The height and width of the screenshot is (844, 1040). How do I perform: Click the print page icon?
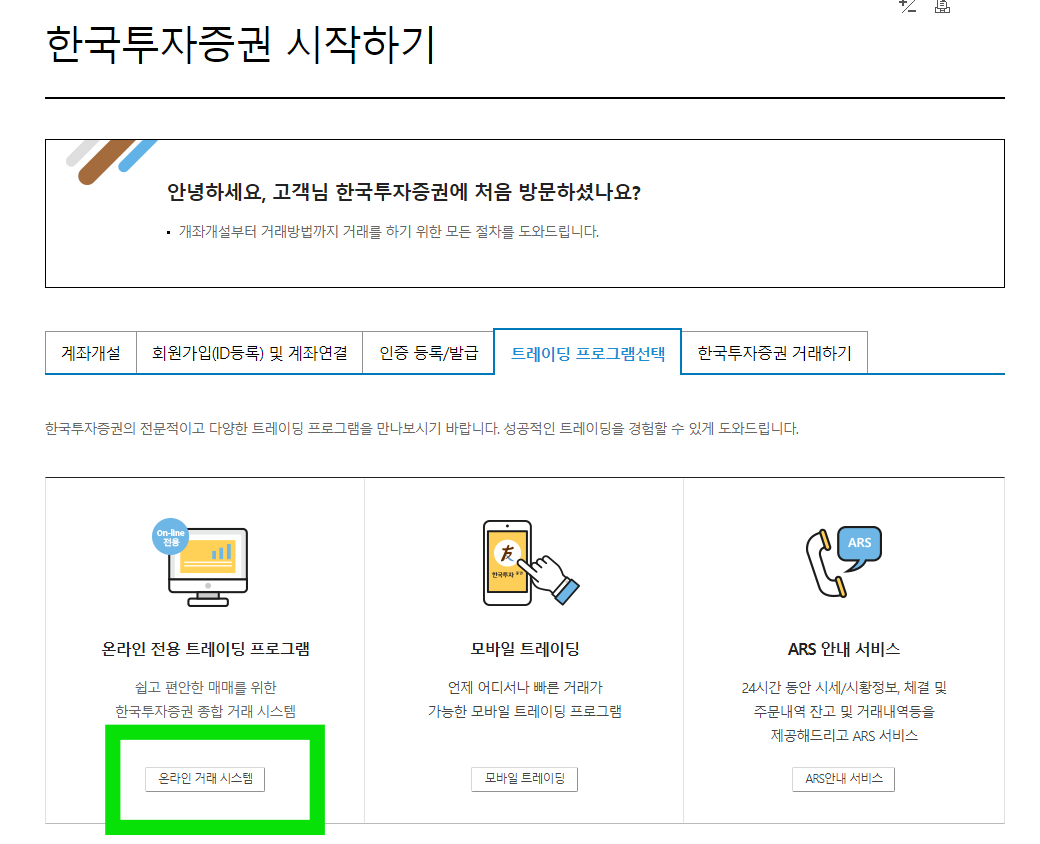pyautogui.click(x=942, y=7)
